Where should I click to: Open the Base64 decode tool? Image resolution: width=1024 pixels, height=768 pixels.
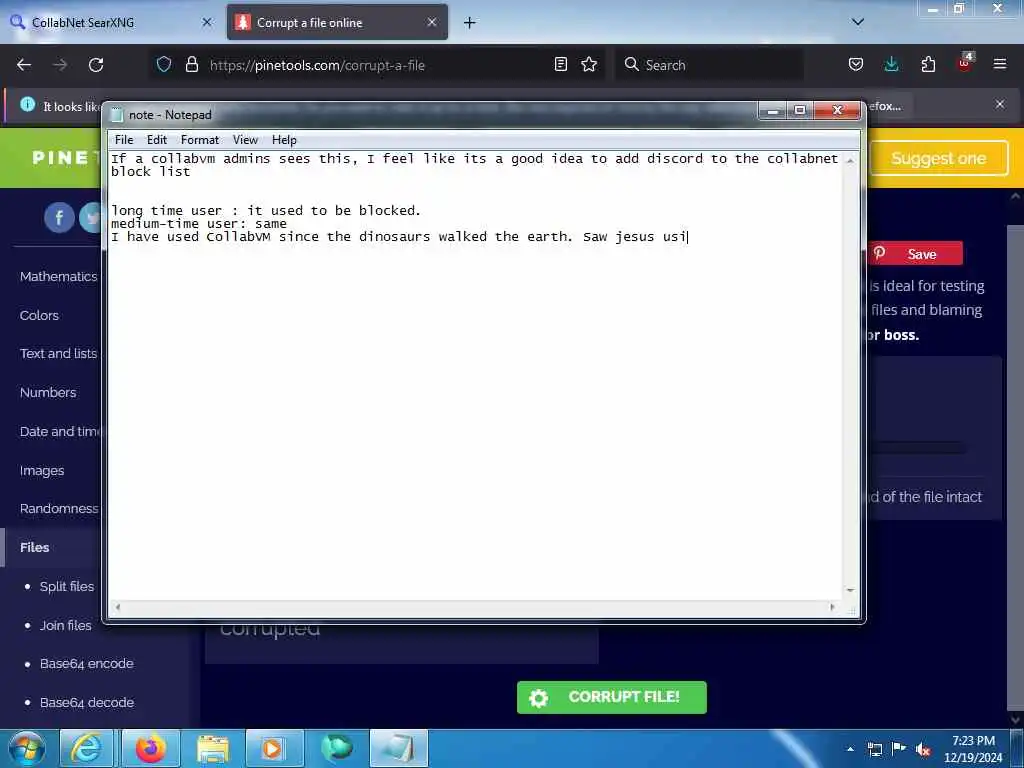click(x=86, y=703)
